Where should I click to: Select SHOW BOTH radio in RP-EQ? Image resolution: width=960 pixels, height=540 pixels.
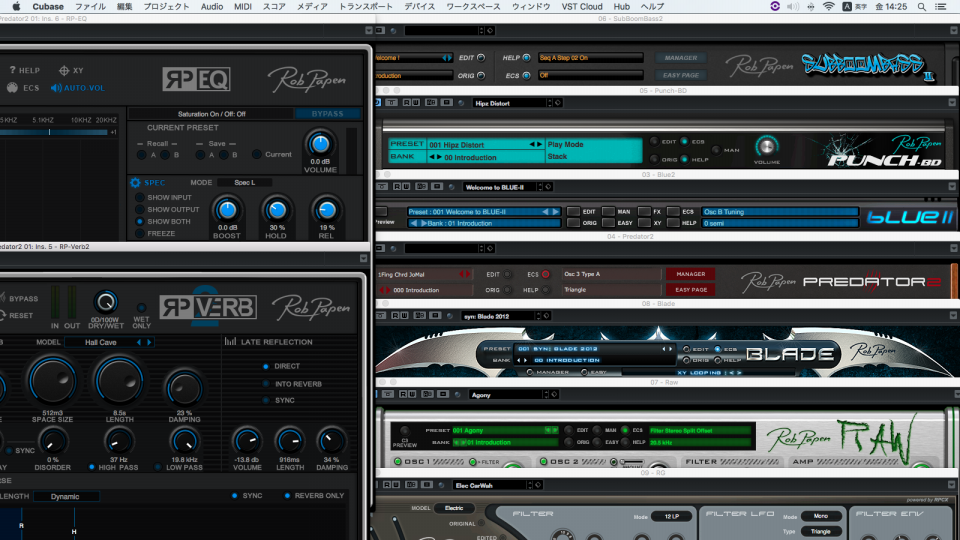tap(140, 222)
